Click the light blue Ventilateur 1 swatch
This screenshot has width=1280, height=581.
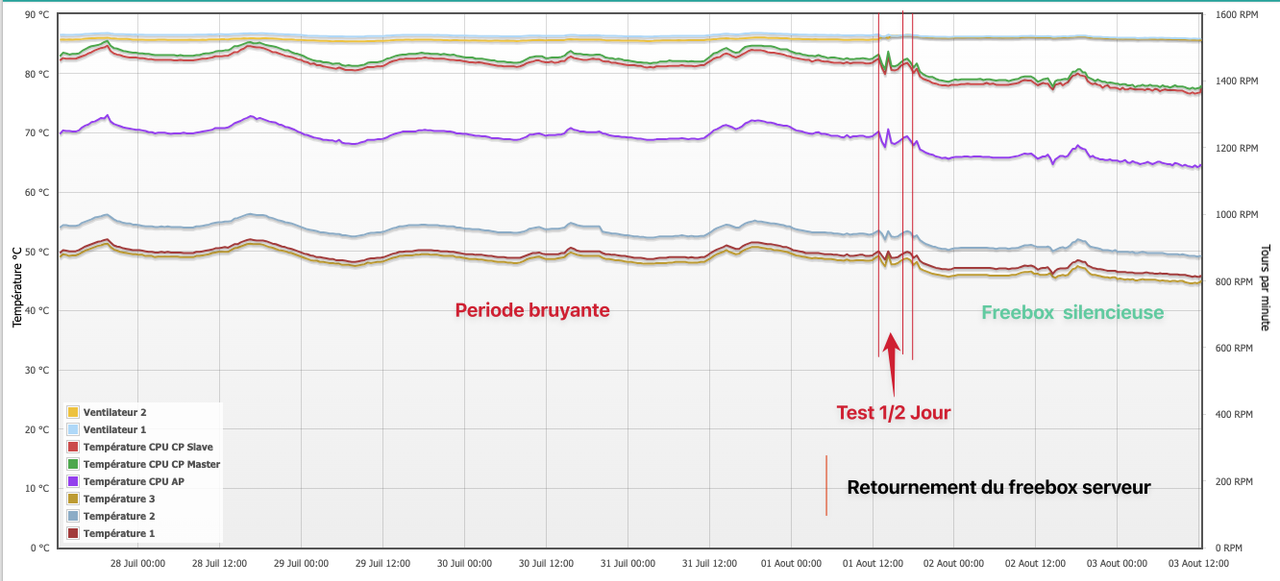click(x=72, y=429)
